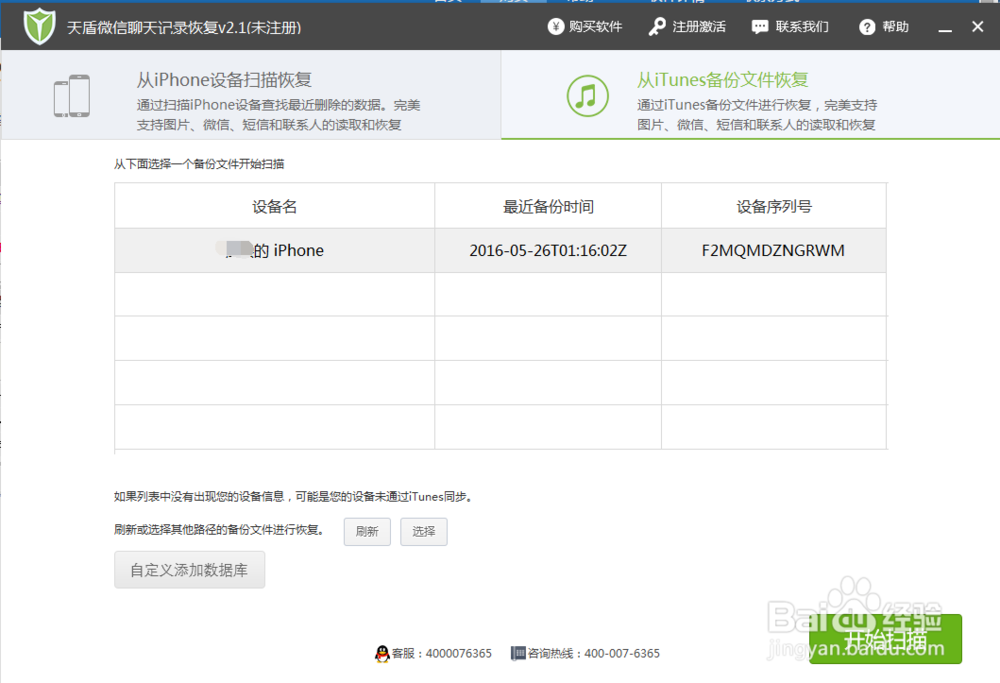This screenshot has width=1000, height=683.
Task: Click the 联系我们 link
Action: pyautogui.click(x=799, y=27)
